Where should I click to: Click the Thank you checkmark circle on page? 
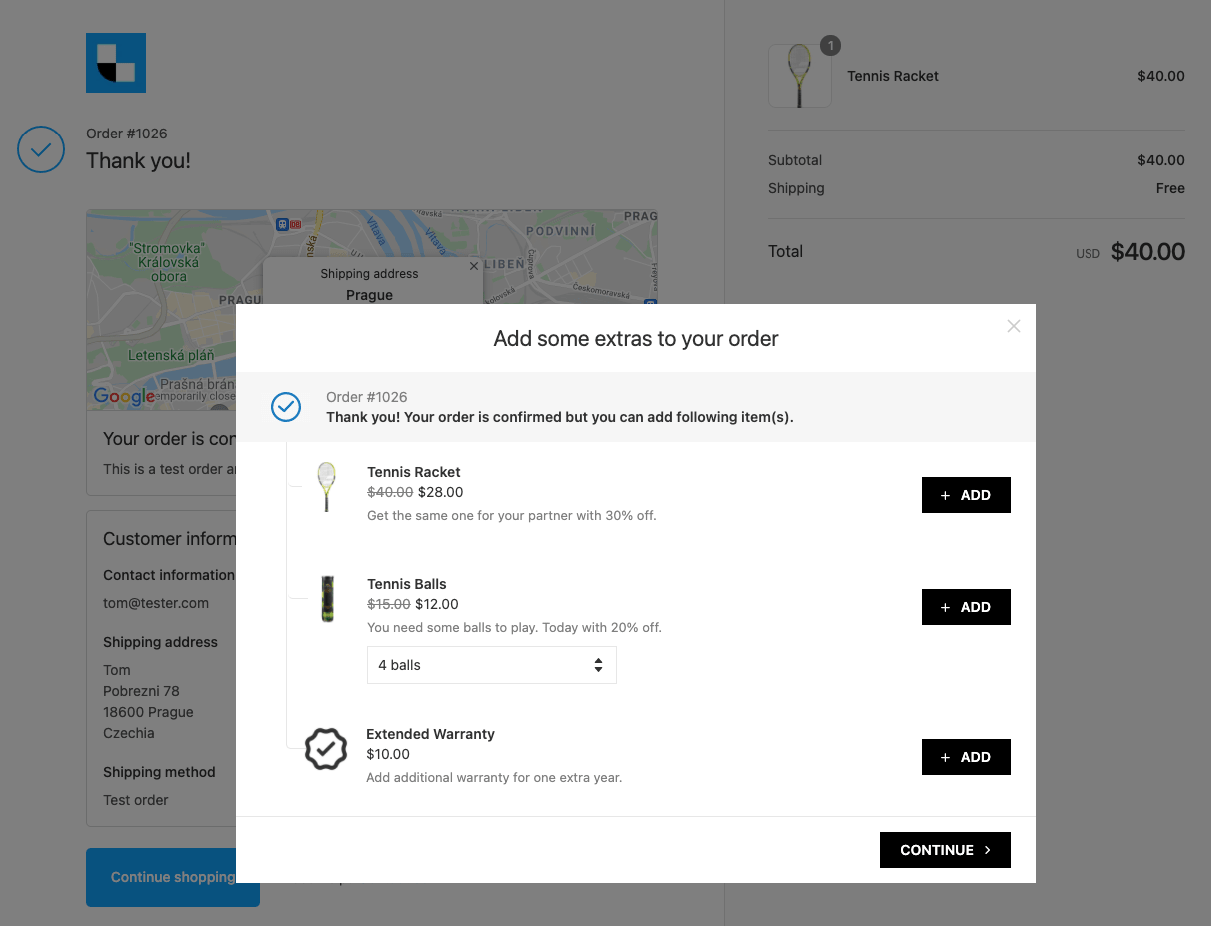(x=41, y=150)
